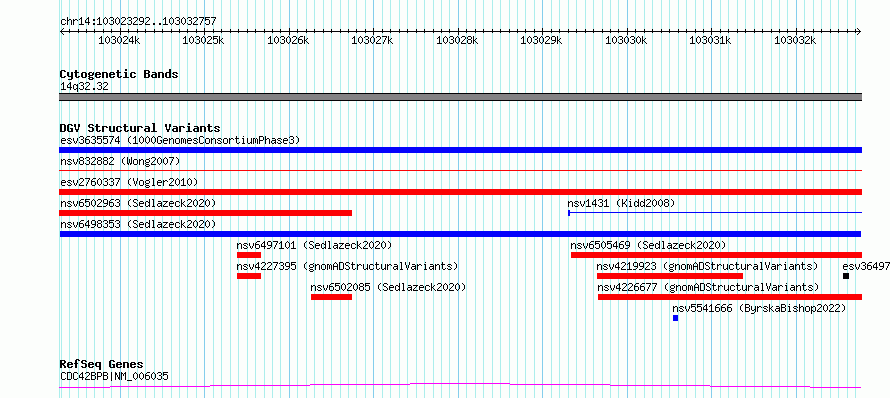Click the 103032k ruler tick label

coord(795,40)
